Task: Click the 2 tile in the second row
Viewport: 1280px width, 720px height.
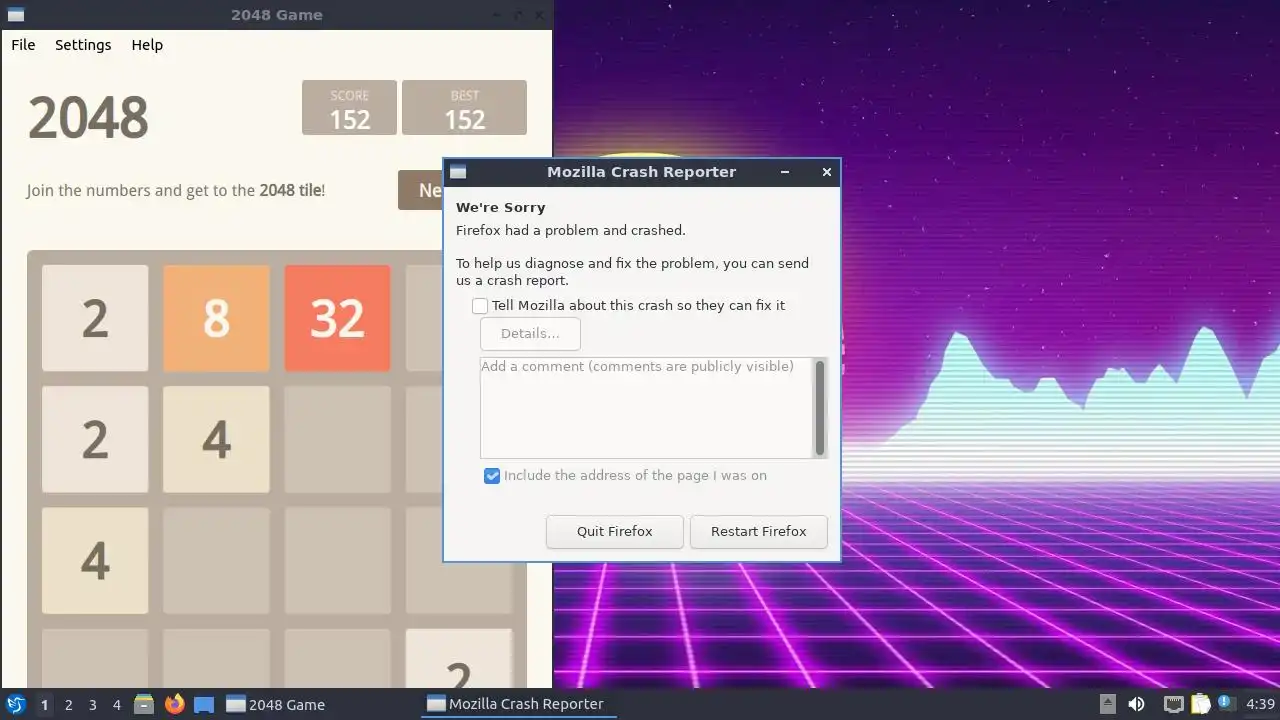Action: point(95,439)
